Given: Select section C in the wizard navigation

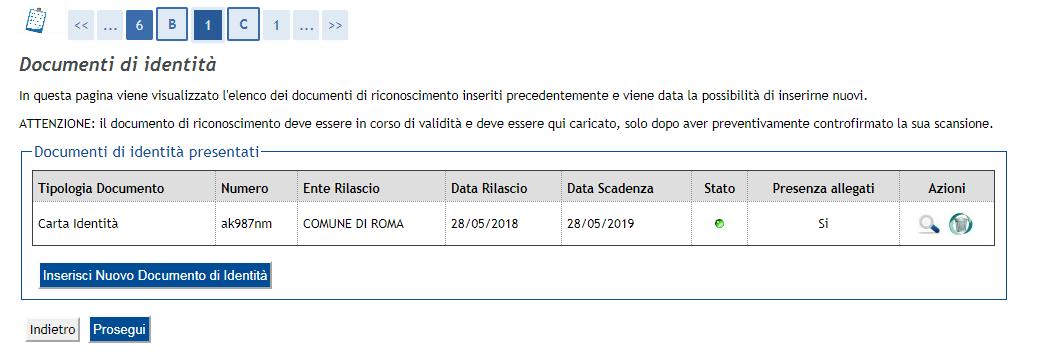Looking at the screenshot, I should [x=243, y=25].
